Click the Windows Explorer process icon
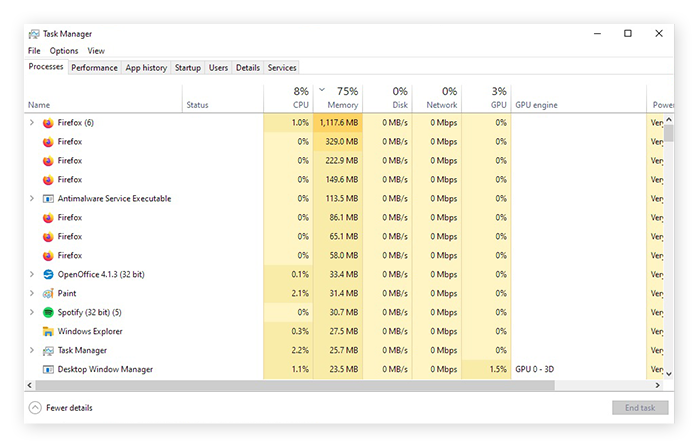This screenshot has width=700, height=448. [48, 331]
